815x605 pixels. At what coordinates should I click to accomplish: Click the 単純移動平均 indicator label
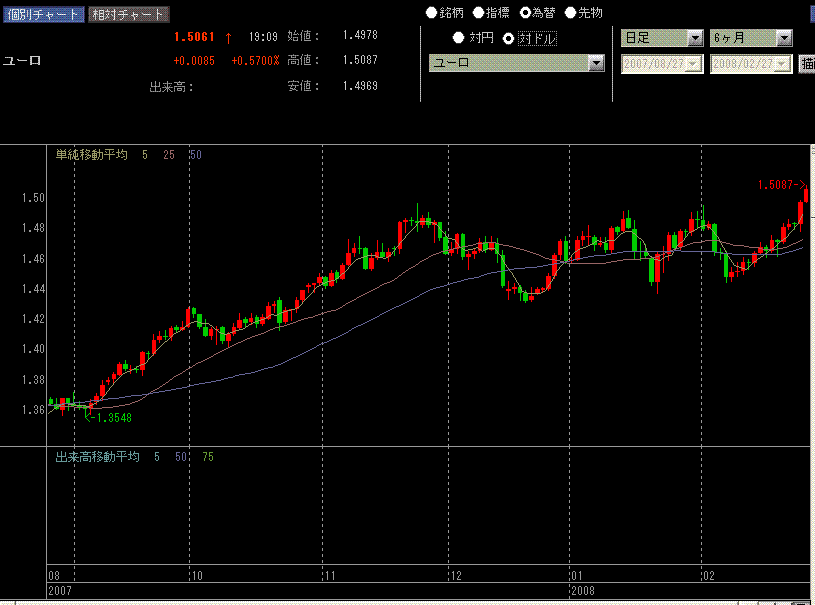coord(92,155)
